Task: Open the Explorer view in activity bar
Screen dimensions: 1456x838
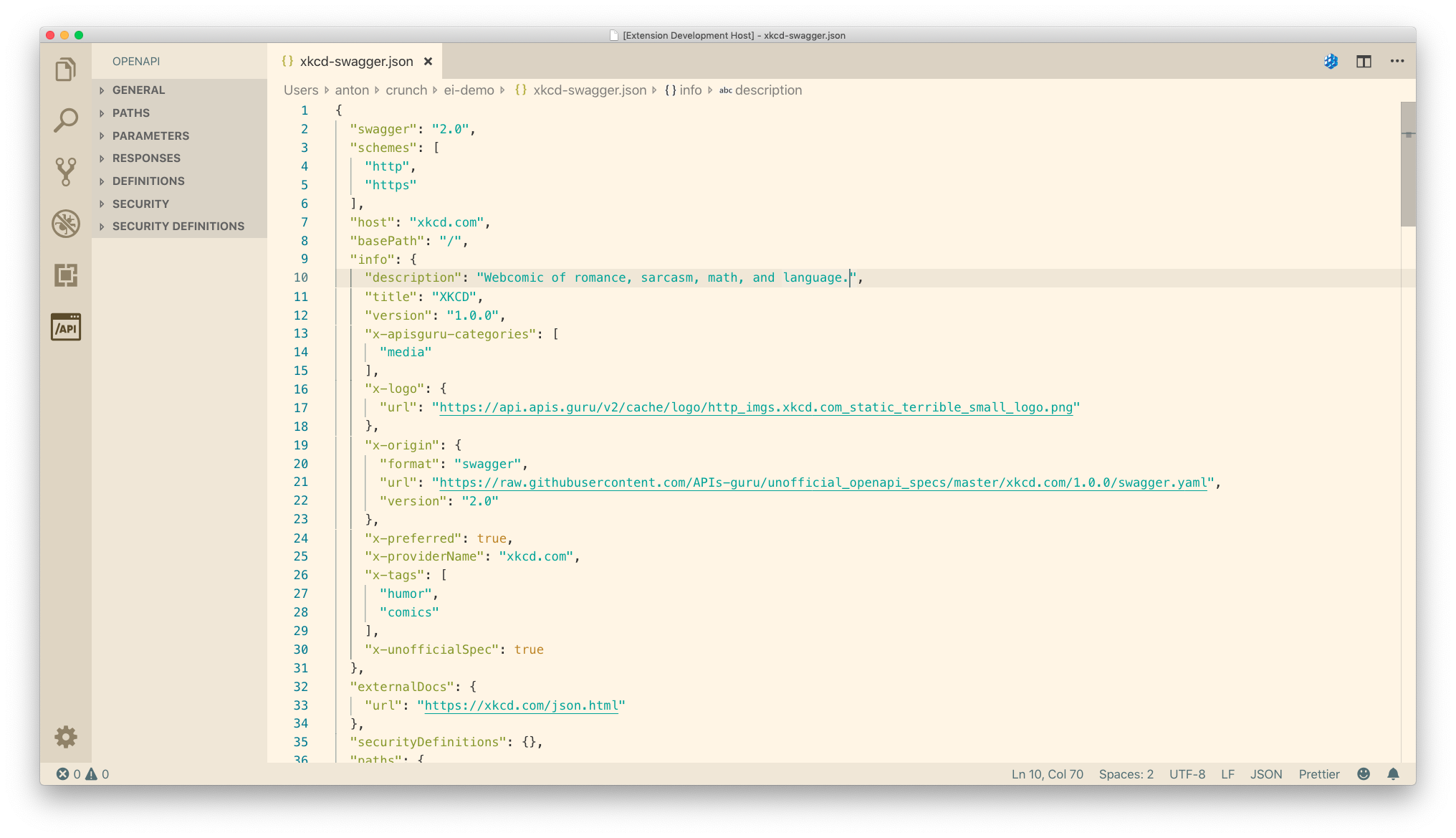Action: click(x=66, y=70)
